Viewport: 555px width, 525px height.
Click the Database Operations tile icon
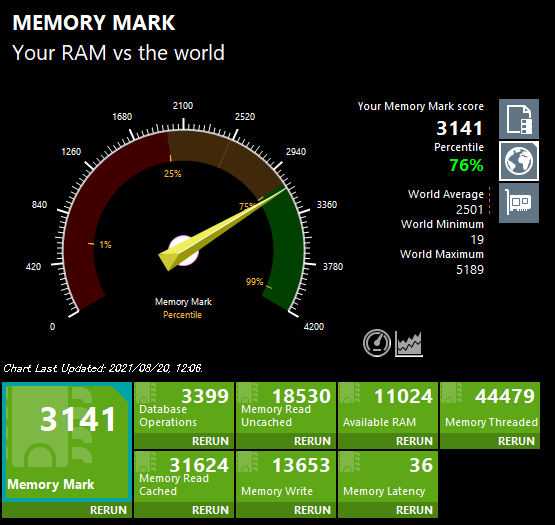point(146,392)
